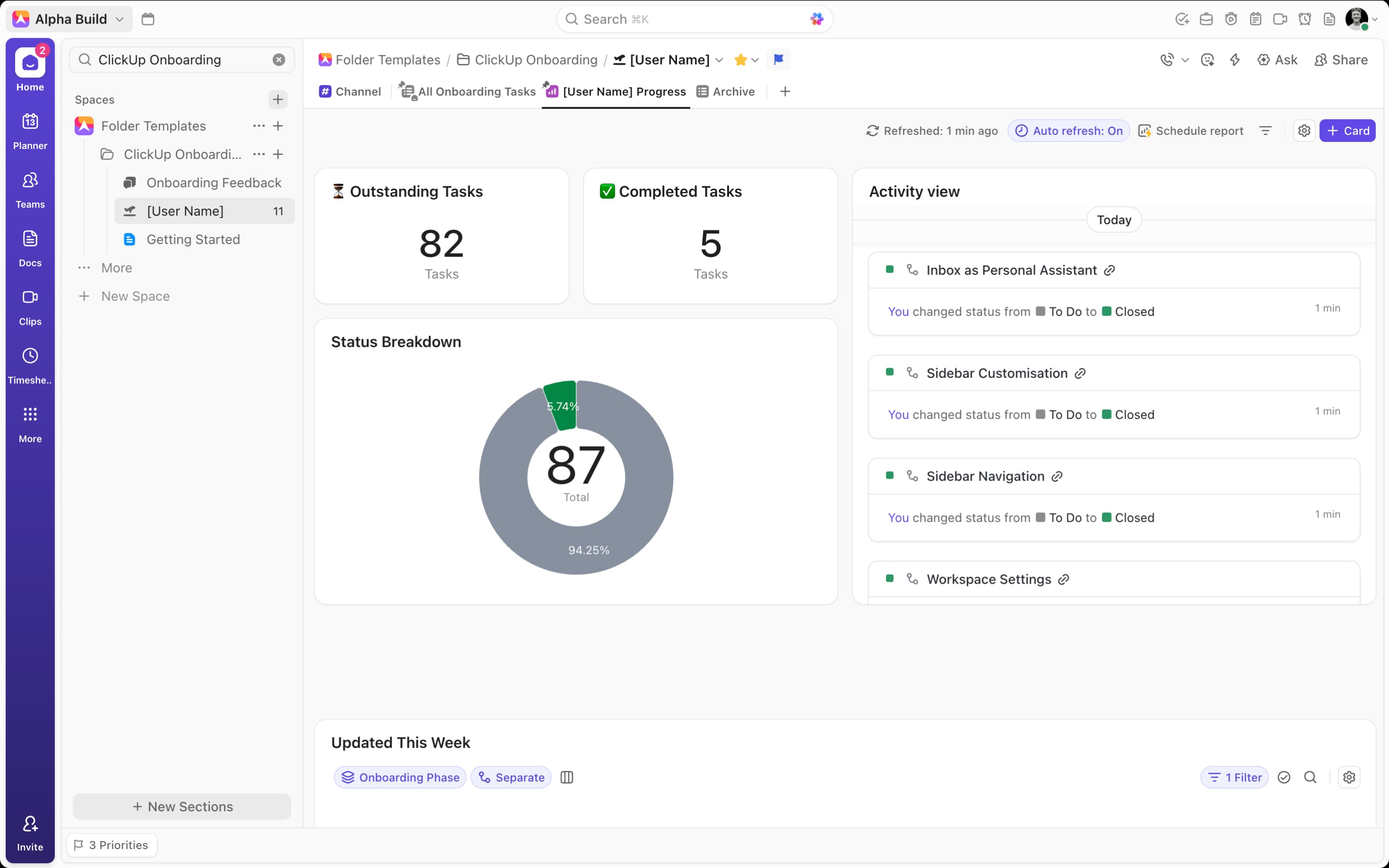Toggle Auto refresh: On
The height and width of the screenshot is (868, 1389).
pyautogui.click(x=1069, y=131)
